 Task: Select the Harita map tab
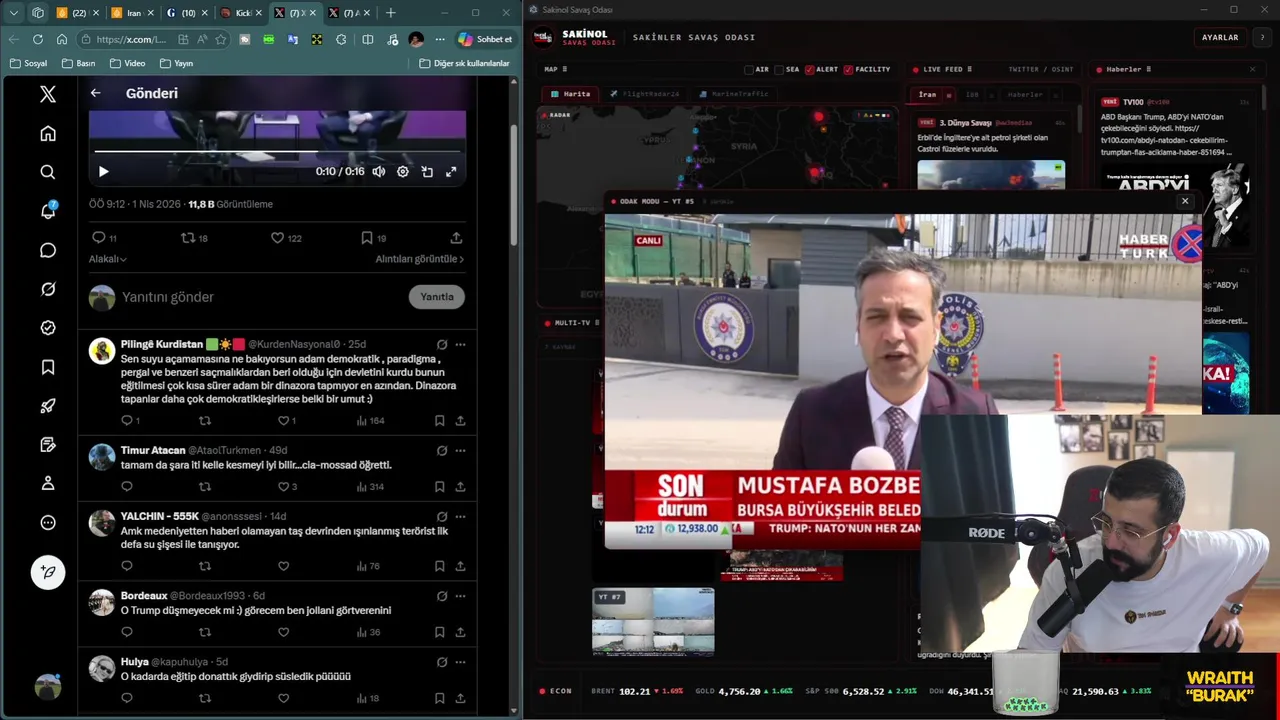point(571,94)
